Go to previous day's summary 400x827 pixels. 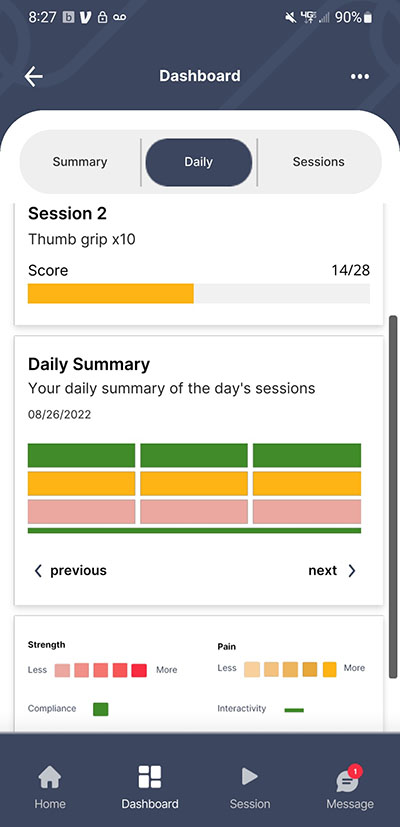71,570
